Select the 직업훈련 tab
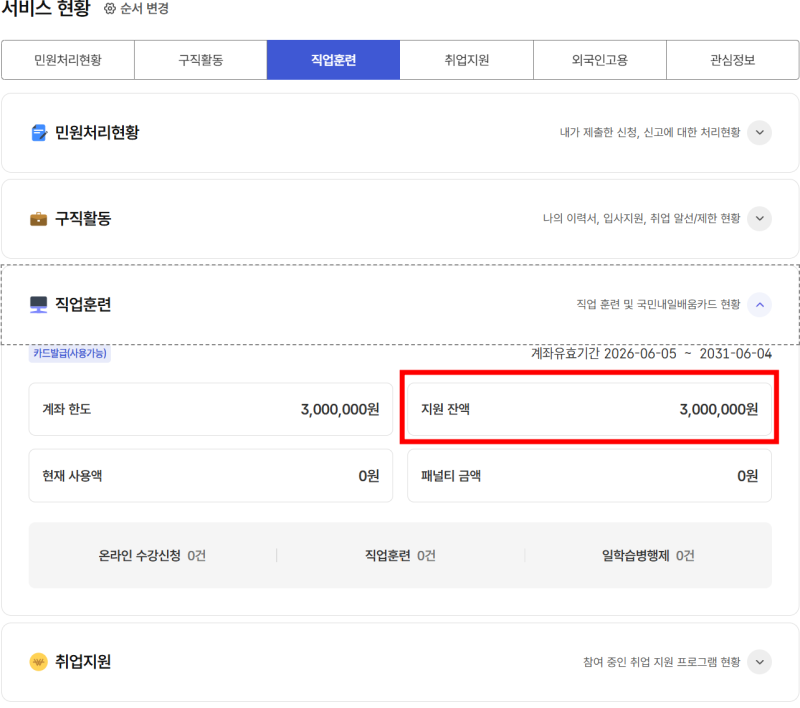This screenshot has height=708, width=800. (333, 60)
